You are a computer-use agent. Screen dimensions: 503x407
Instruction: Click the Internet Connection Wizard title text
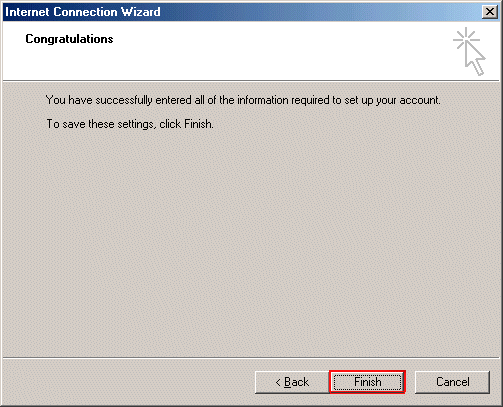[x=83, y=12]
